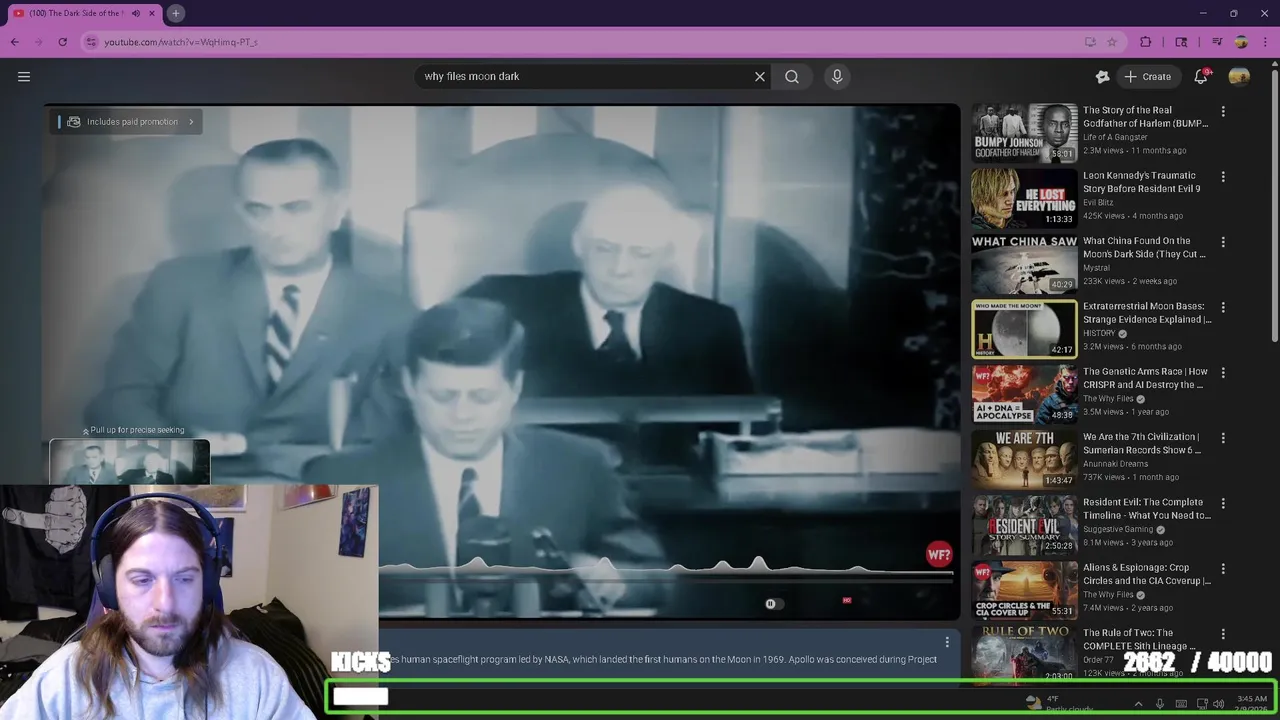This screenshot has width=1280, height=720.
Task: Open the He Lost Everything thumbnail
Action: point(1024,198)
